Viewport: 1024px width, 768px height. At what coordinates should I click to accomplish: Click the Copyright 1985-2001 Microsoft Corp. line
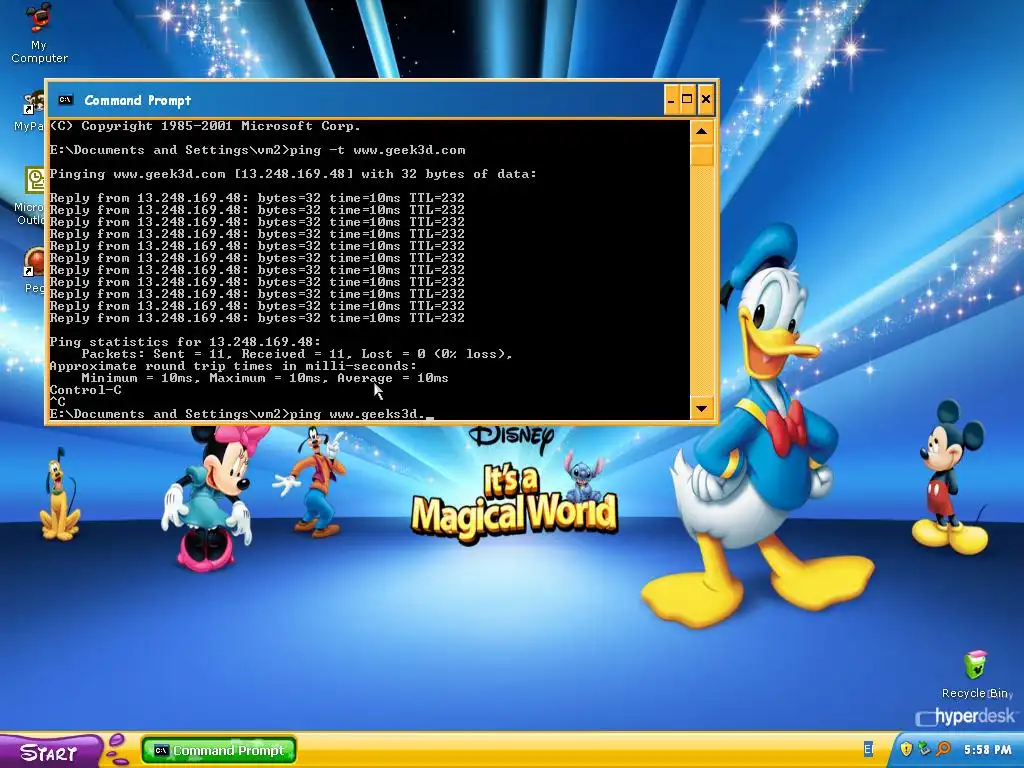coord(205,126)
